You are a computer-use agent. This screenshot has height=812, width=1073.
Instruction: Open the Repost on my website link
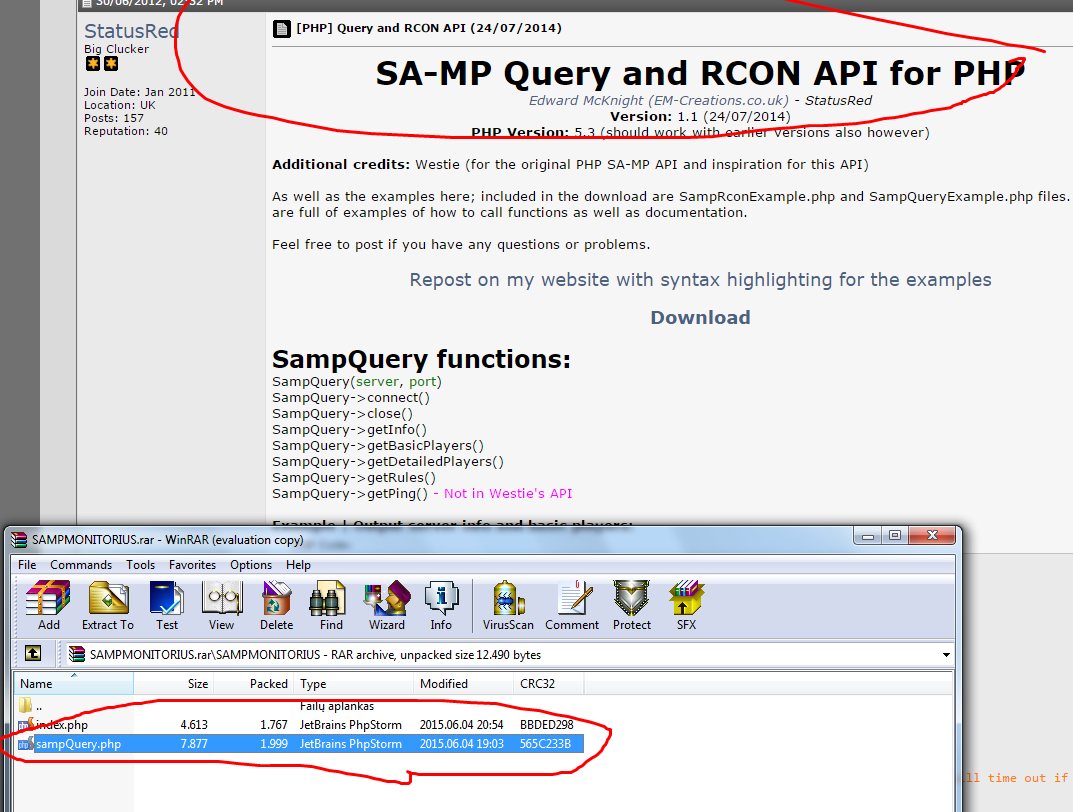[700, 280]
